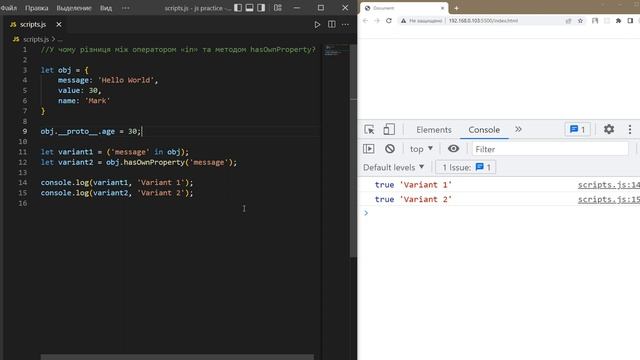Switch to the Elements tab in DevTools
The width and height of the screenshot is (640, 360).
(x=434, y=130)
